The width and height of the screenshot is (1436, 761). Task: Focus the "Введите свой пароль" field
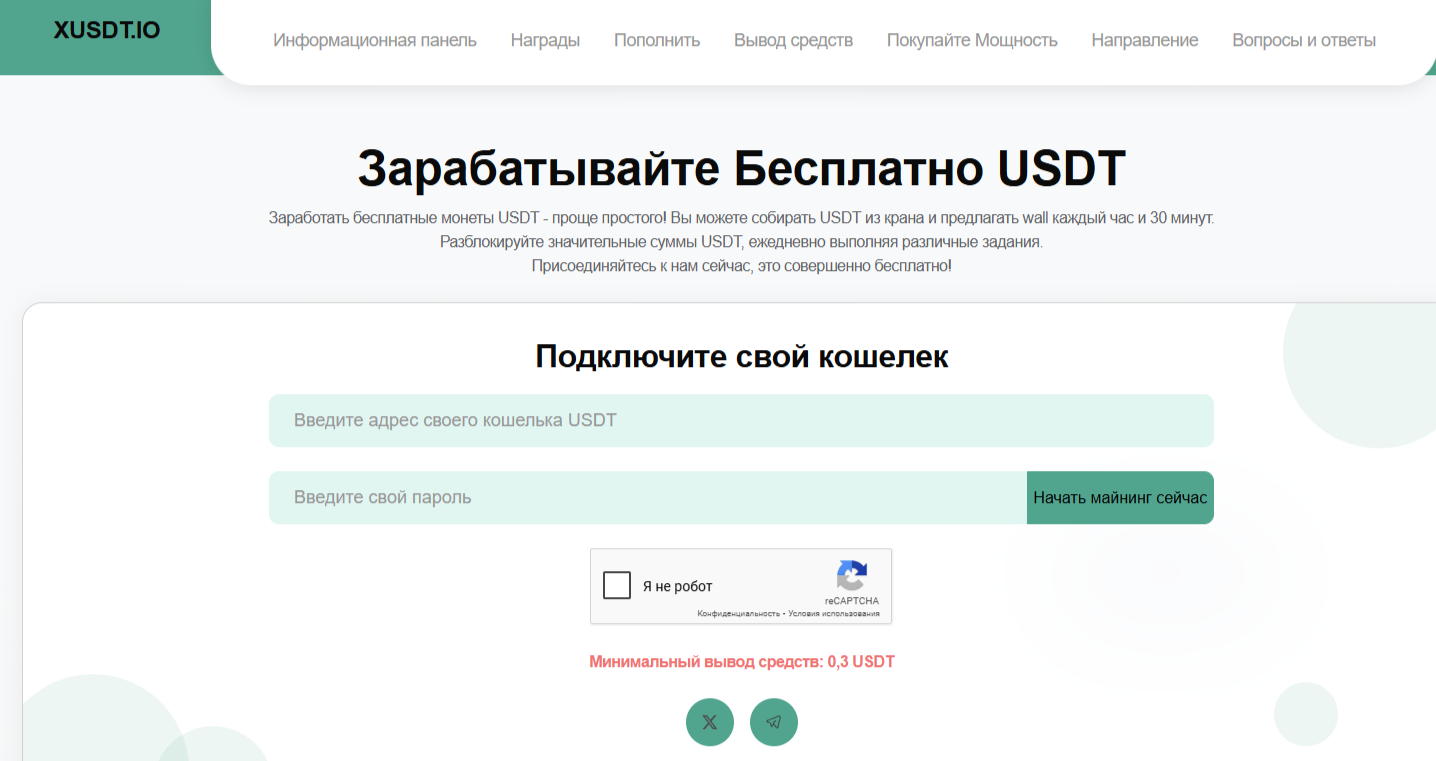click(648, 498)
